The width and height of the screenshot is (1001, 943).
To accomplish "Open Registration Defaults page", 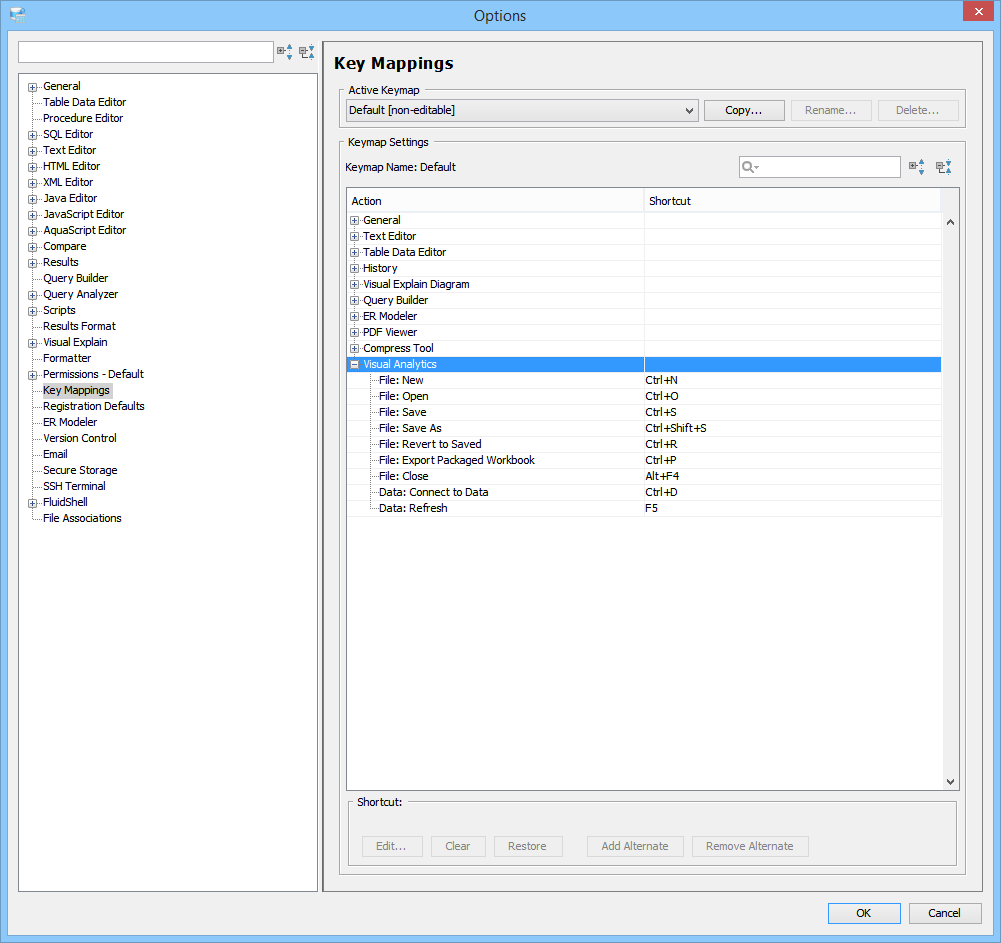I will pyautogui.click(x=94, y=406).
